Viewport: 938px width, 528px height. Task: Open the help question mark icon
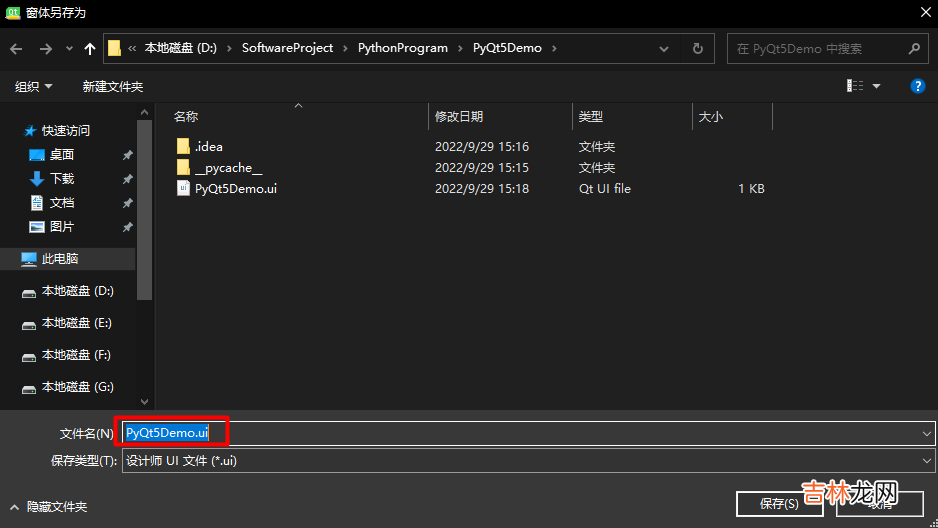(x=917, y=87)
